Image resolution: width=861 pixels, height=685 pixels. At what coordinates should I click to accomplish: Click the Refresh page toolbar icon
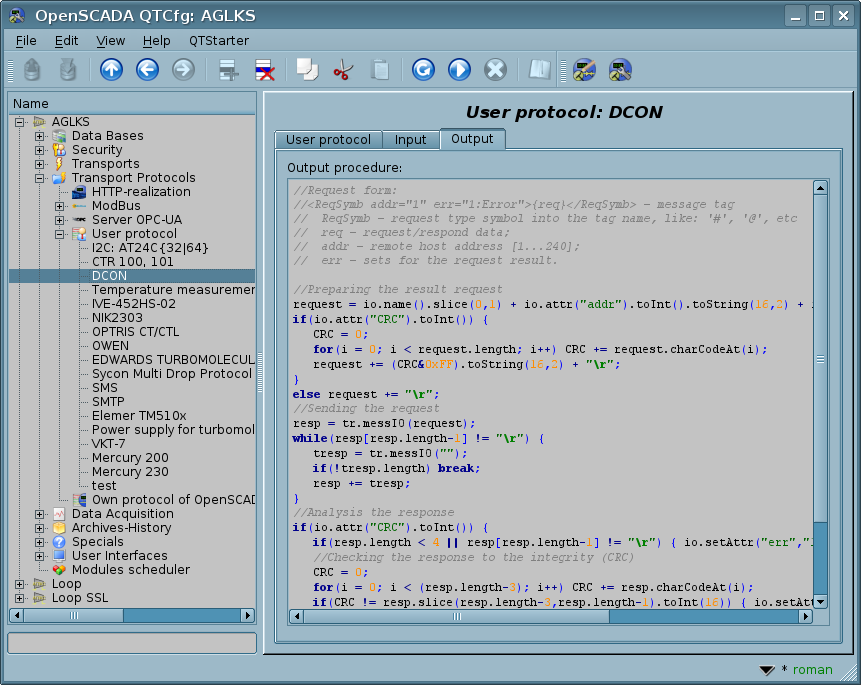(x=423, y=69)
